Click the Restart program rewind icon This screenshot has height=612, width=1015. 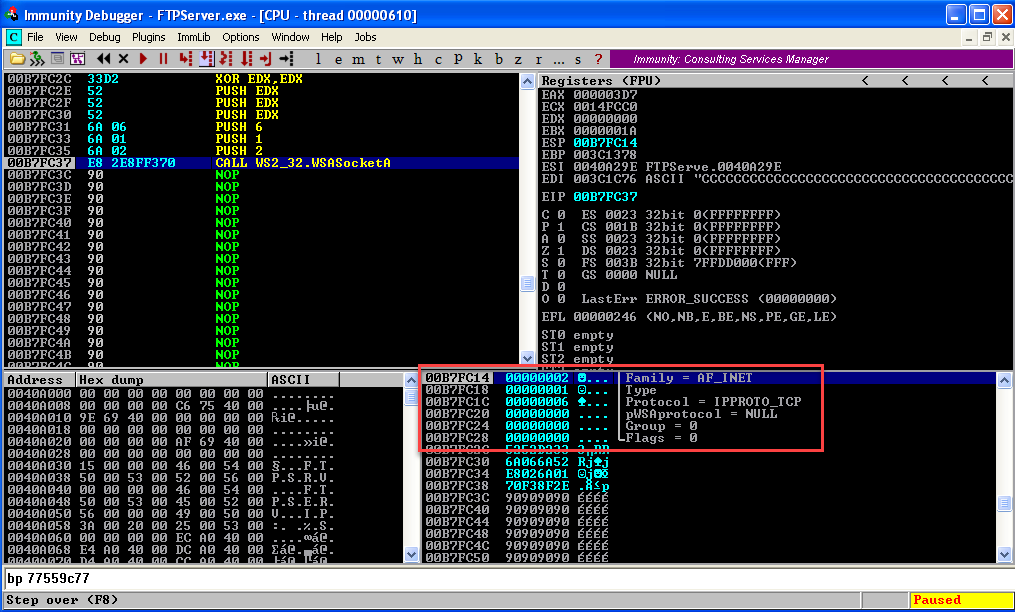coord(104,59)
